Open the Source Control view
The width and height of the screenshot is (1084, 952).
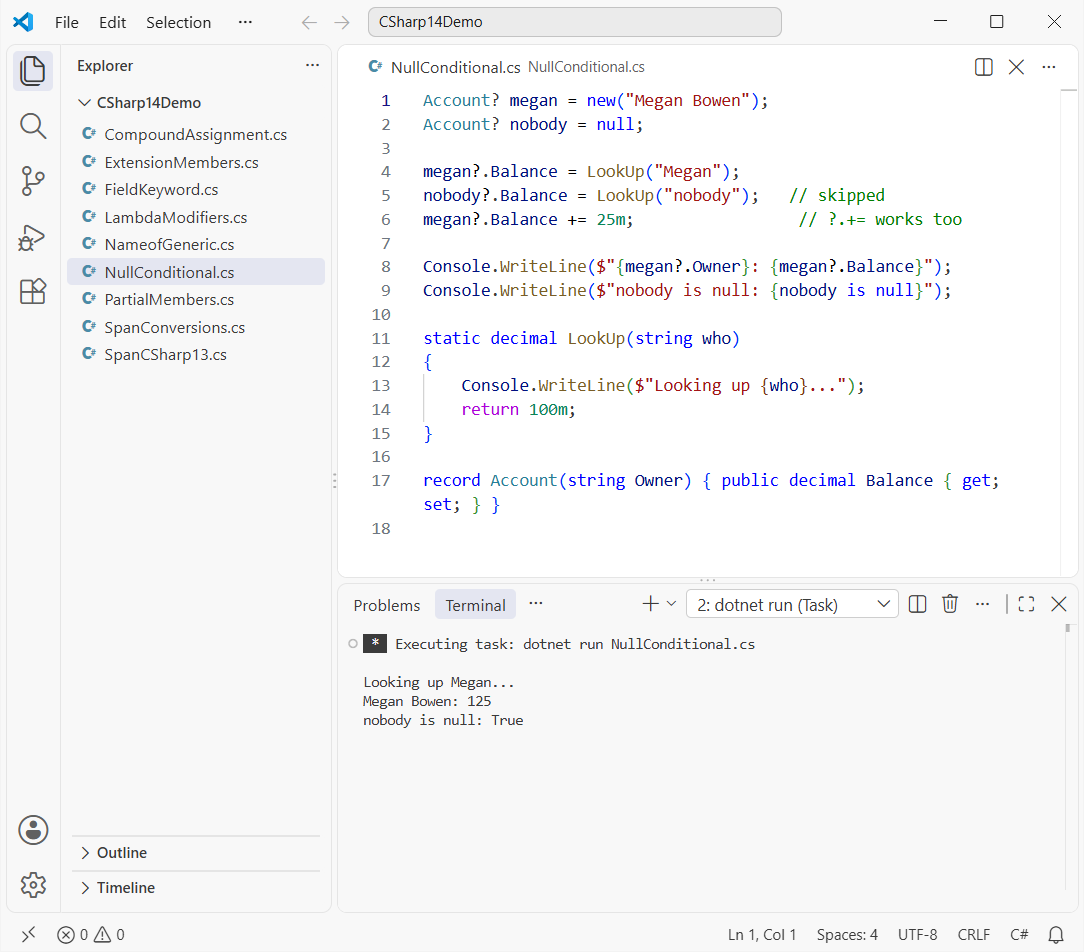32,181
